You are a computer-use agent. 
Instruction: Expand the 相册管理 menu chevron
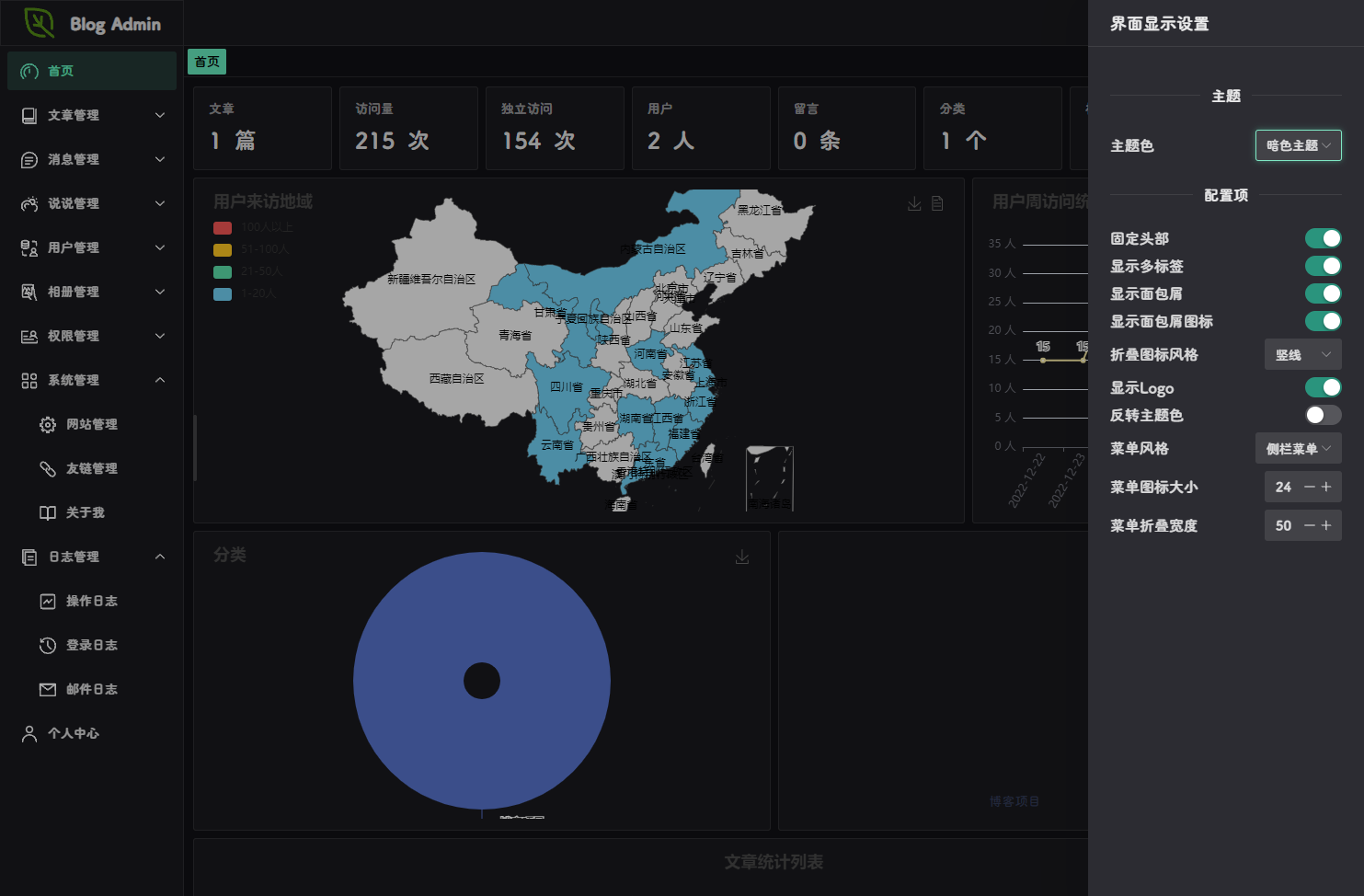pyautogui.click(x=160, y=292)
